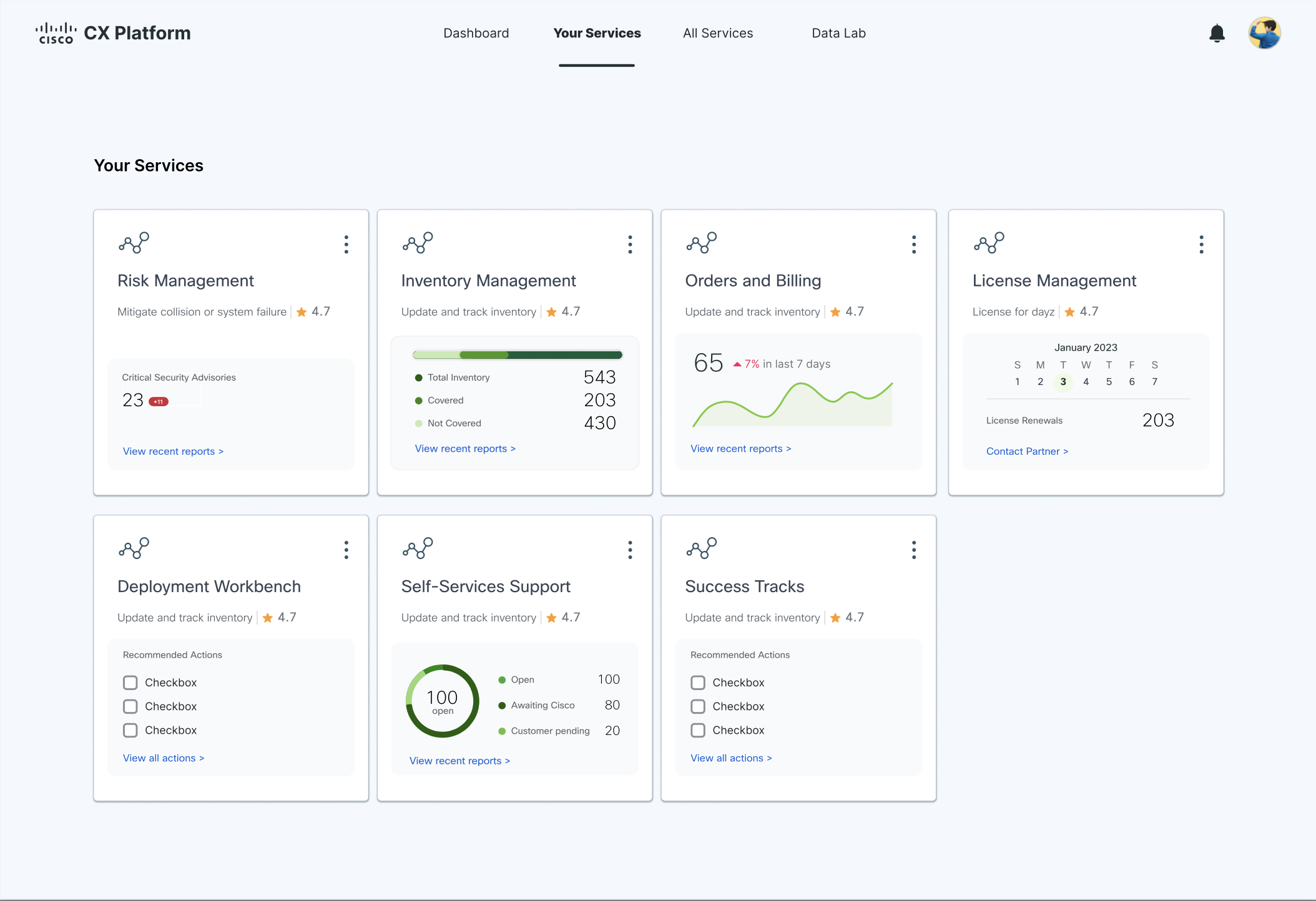Open the Risk Management card kebab menu

pyautogui.click(x=346, y=245)
